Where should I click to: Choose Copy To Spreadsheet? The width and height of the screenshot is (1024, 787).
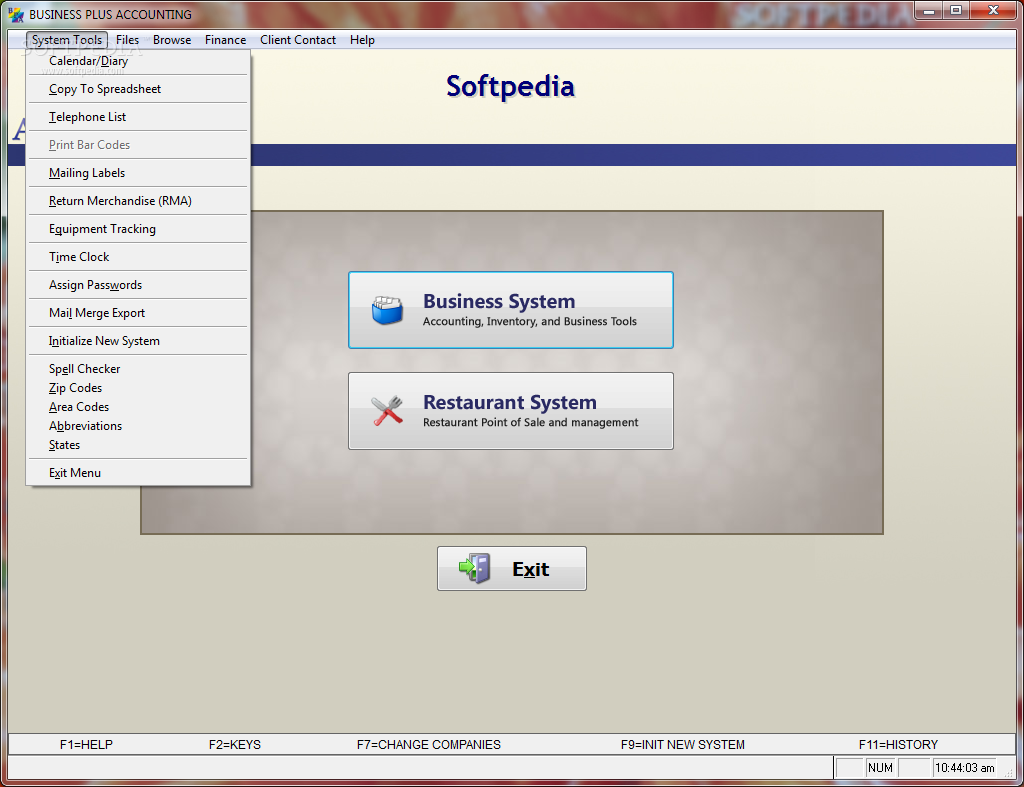click(x=138, y=89)
